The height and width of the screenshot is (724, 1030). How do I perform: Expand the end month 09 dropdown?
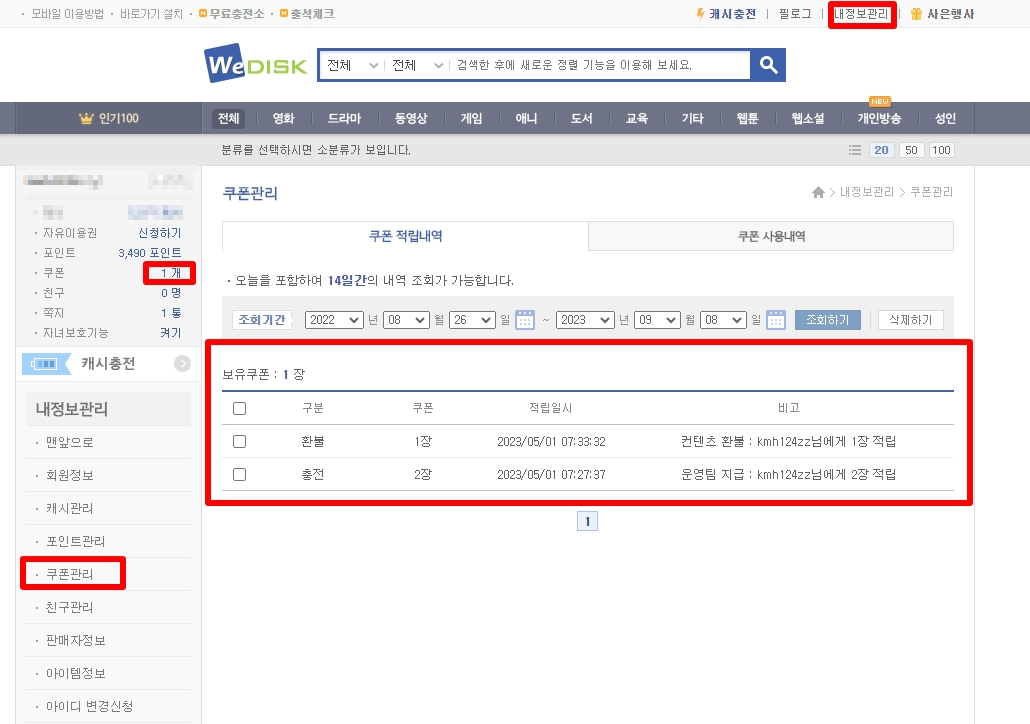658,320
